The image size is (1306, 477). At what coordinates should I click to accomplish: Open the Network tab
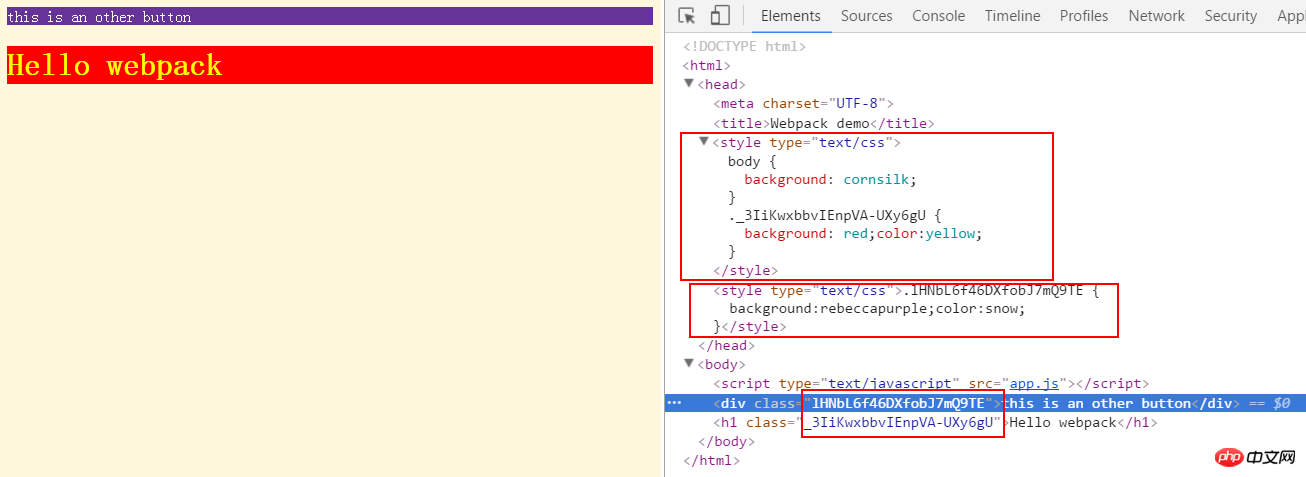1156,16
